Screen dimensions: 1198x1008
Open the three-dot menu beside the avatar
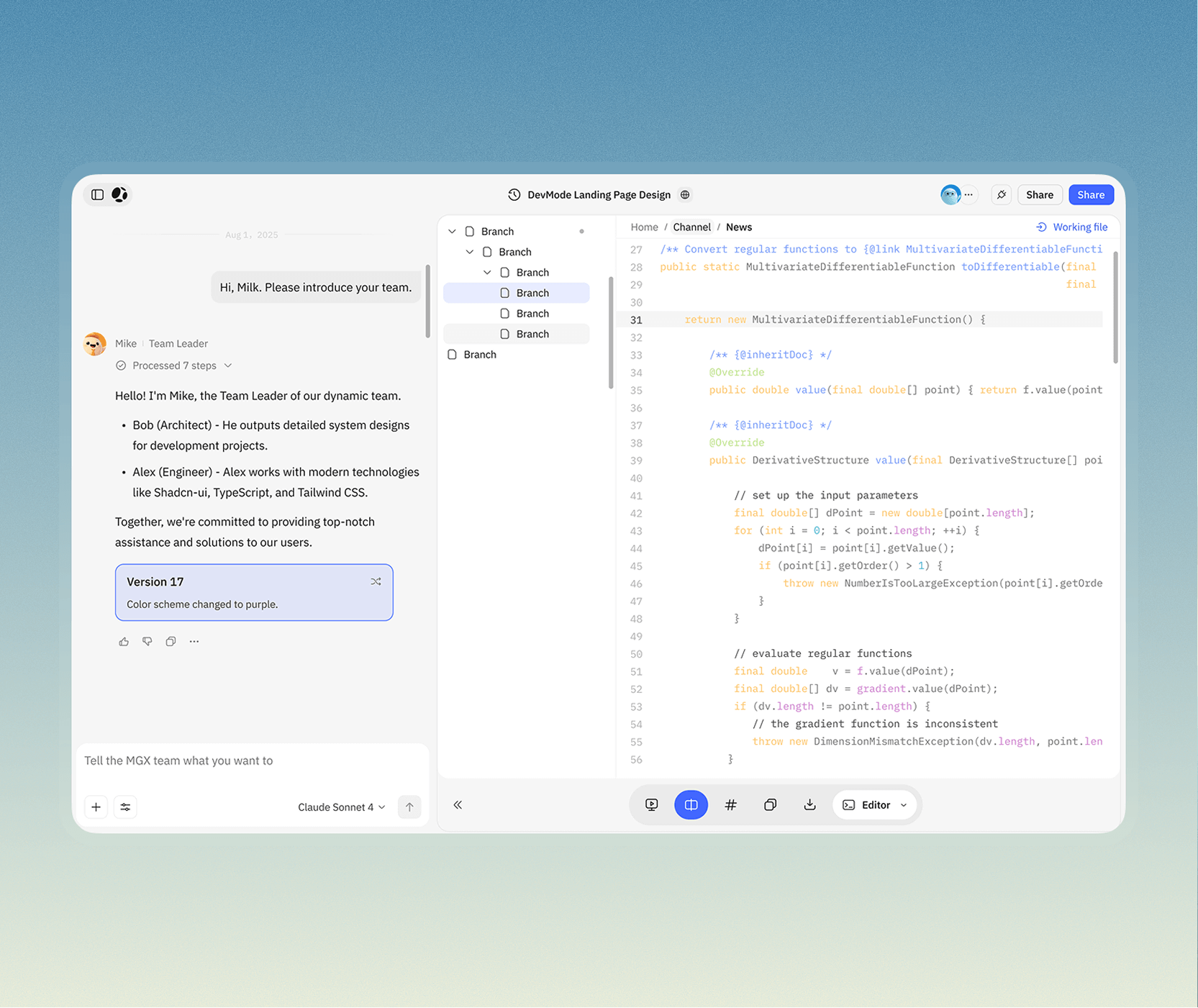tap(968, 194)
